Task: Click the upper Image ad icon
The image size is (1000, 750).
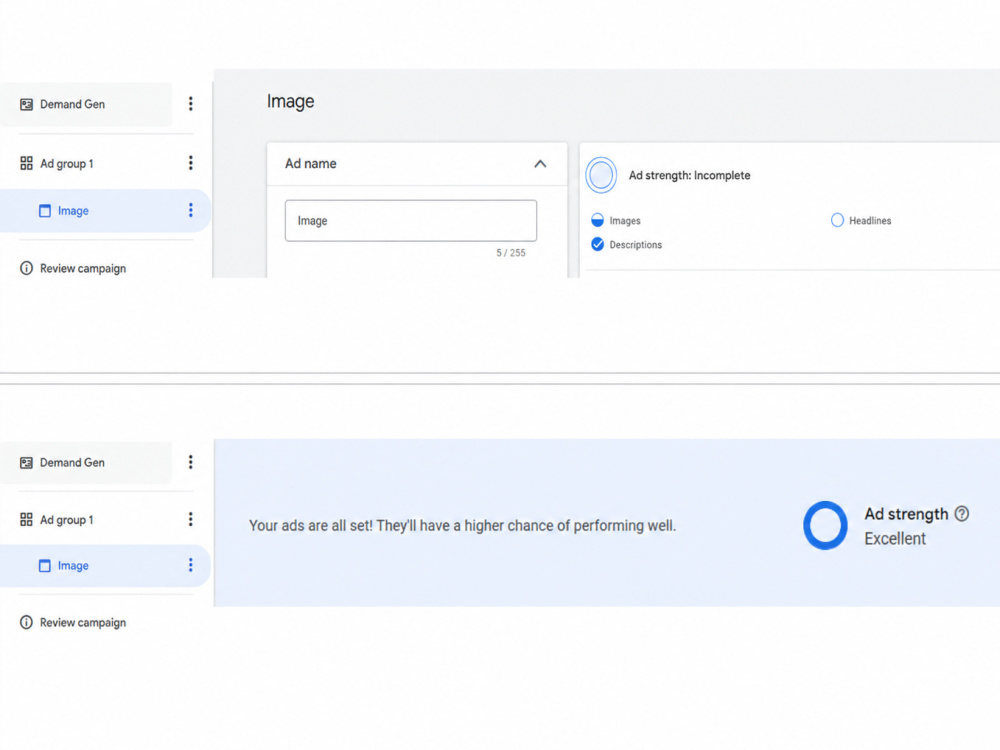Action: pos(45,210)
